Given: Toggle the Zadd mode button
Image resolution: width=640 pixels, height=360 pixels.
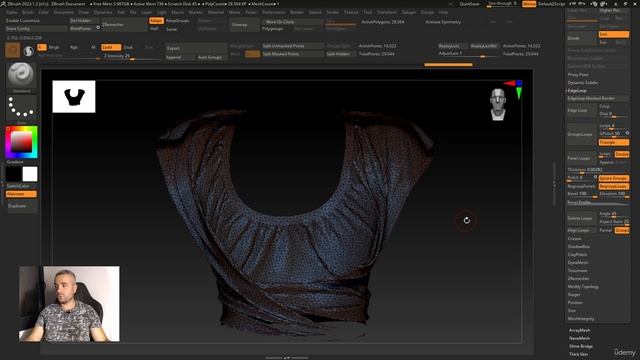Looking at the screenshot, I should point(111,47).
